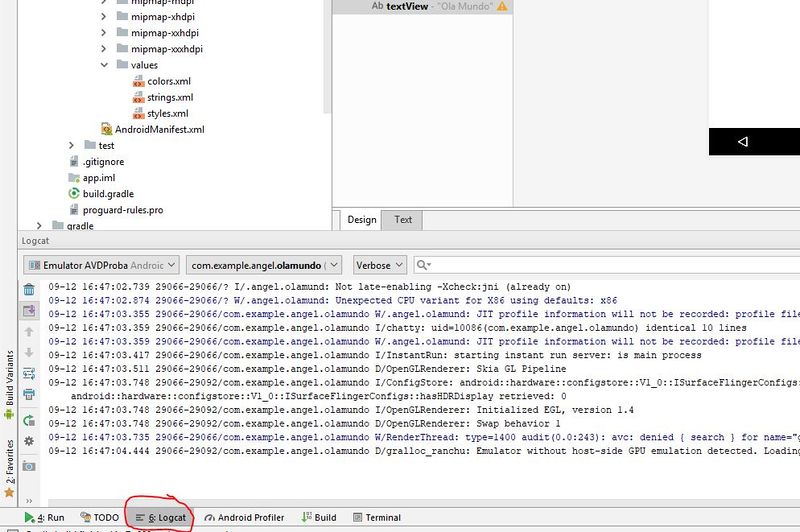
Task: Click the log line 'Not late-enabling -Xcheck:jni'
Action: [x=309, y=287]
